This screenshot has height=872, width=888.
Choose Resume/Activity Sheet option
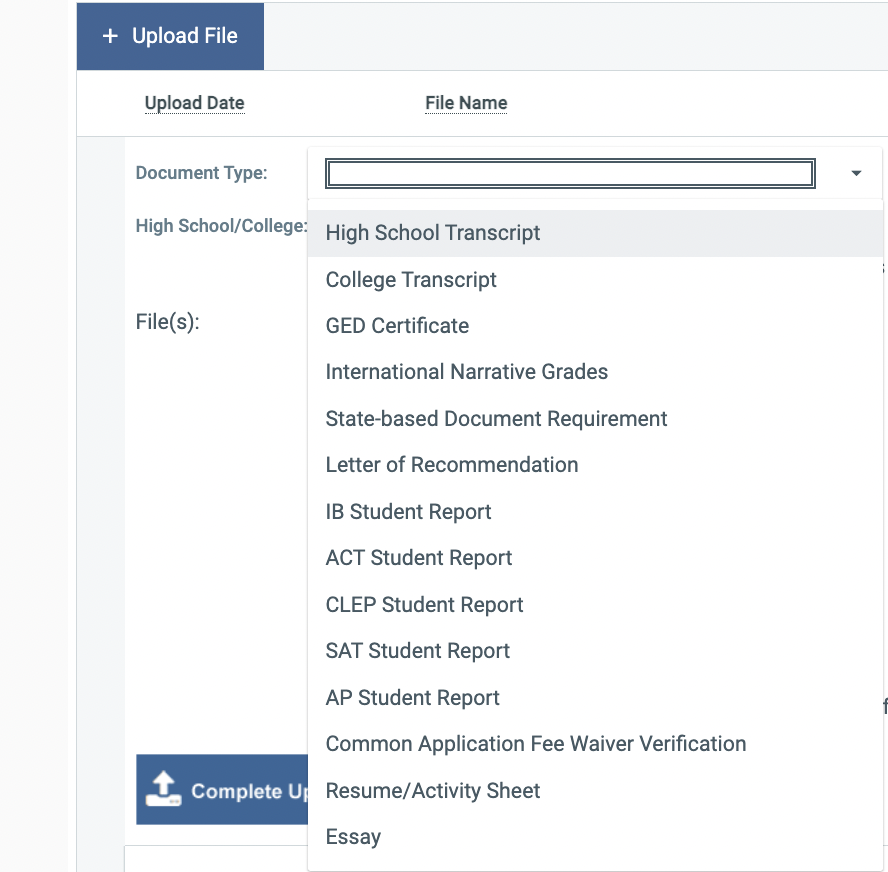click(x=433, y=791)
